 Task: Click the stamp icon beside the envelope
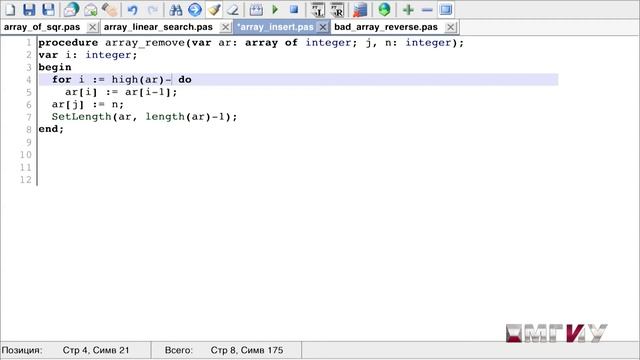tap(109, 9)
